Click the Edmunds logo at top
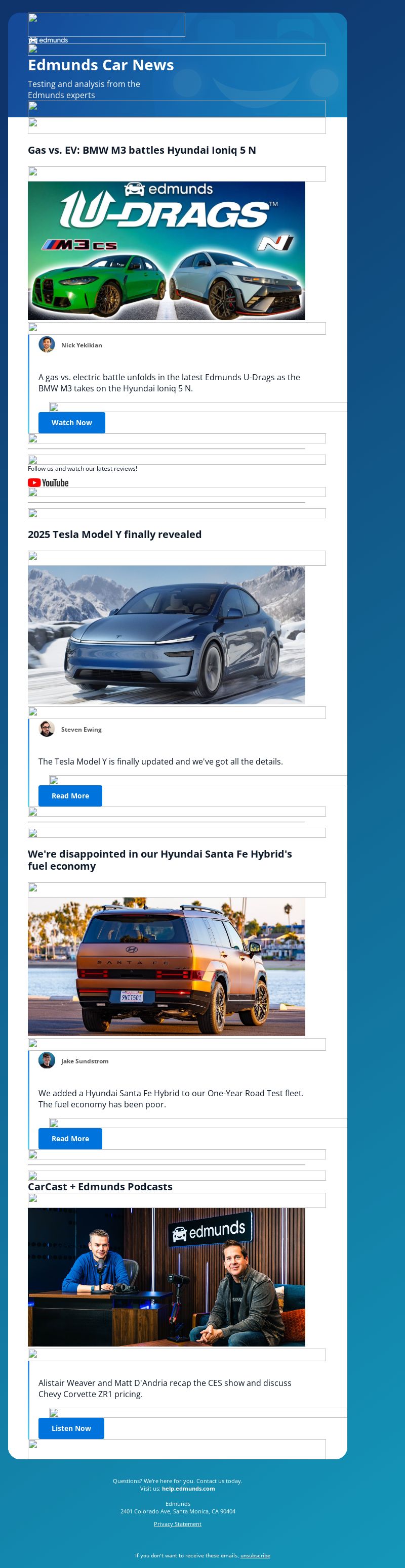 coord(48,40)
